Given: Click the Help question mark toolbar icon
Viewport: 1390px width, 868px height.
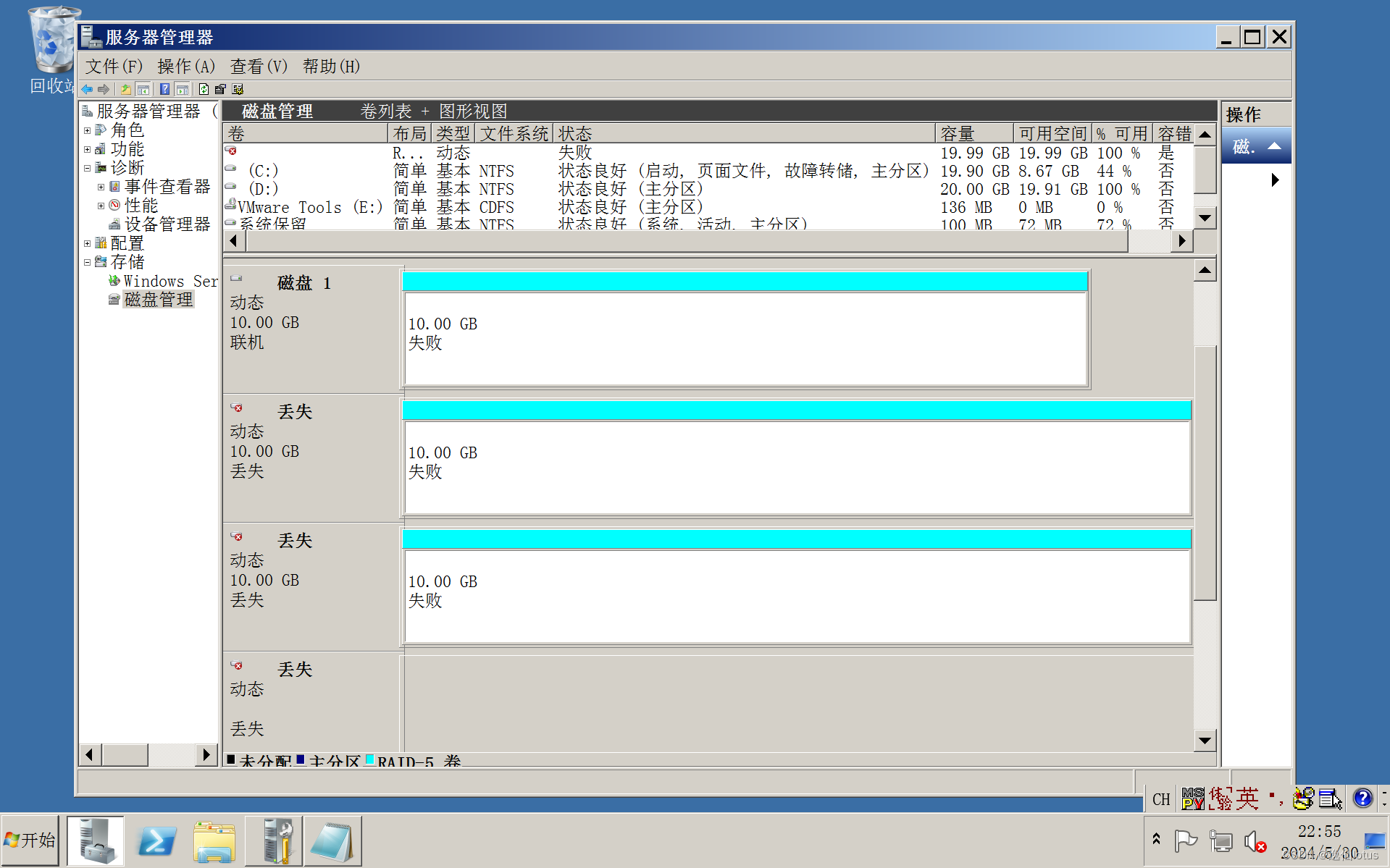Looking at the screenshot, I should coord(164,88).
